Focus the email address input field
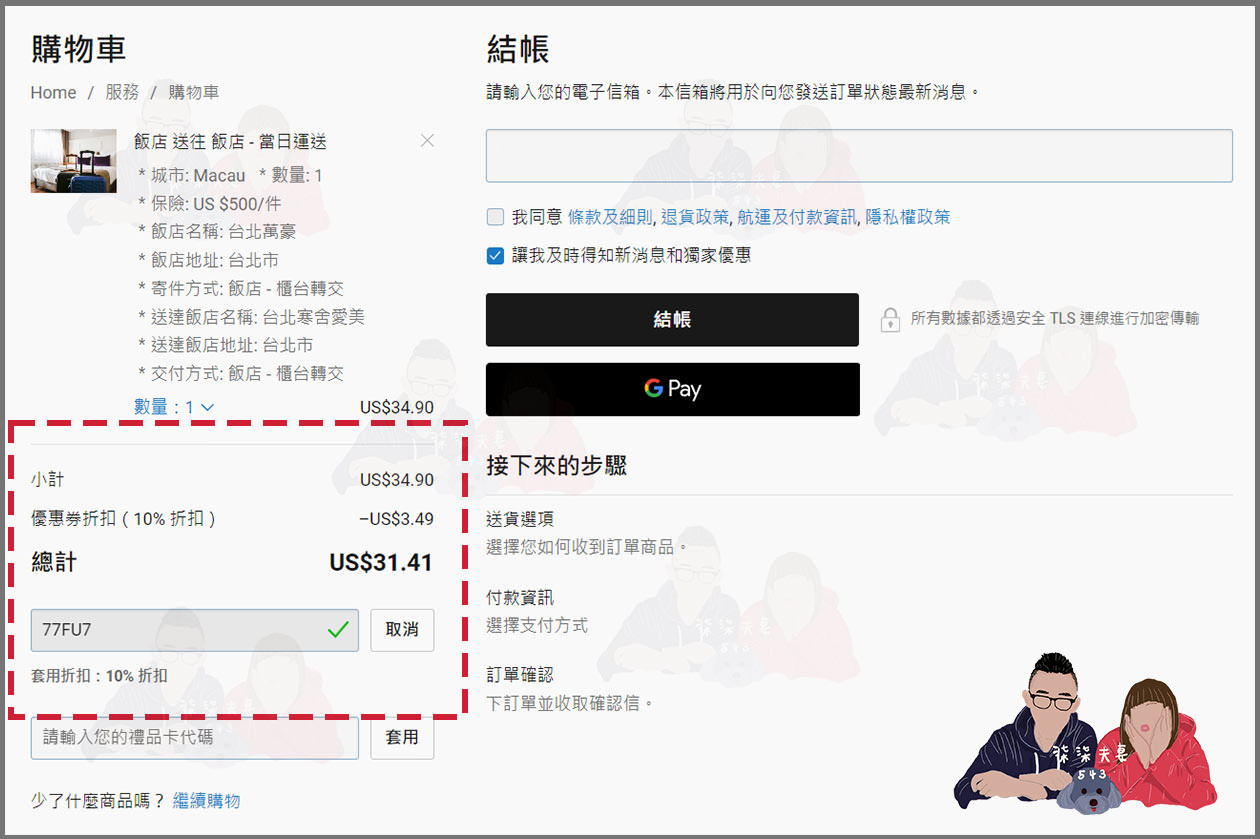1260x839 pixels. [858, 156]
